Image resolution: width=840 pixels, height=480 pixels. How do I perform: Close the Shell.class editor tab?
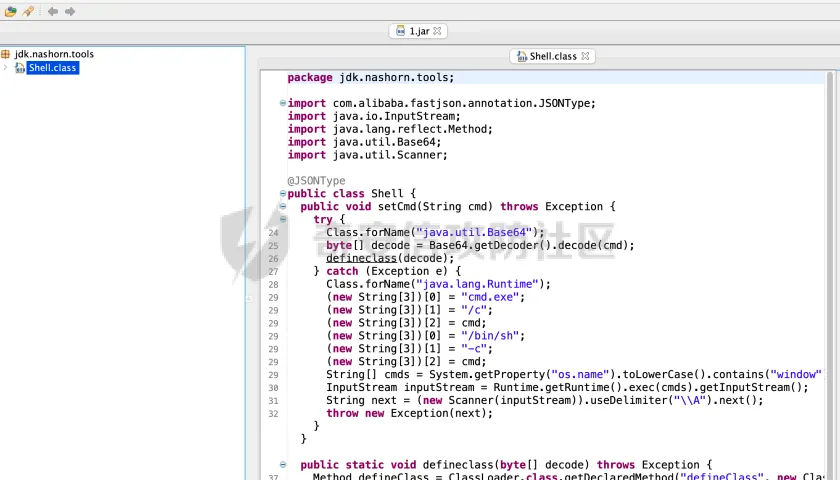tap(585, 56)
